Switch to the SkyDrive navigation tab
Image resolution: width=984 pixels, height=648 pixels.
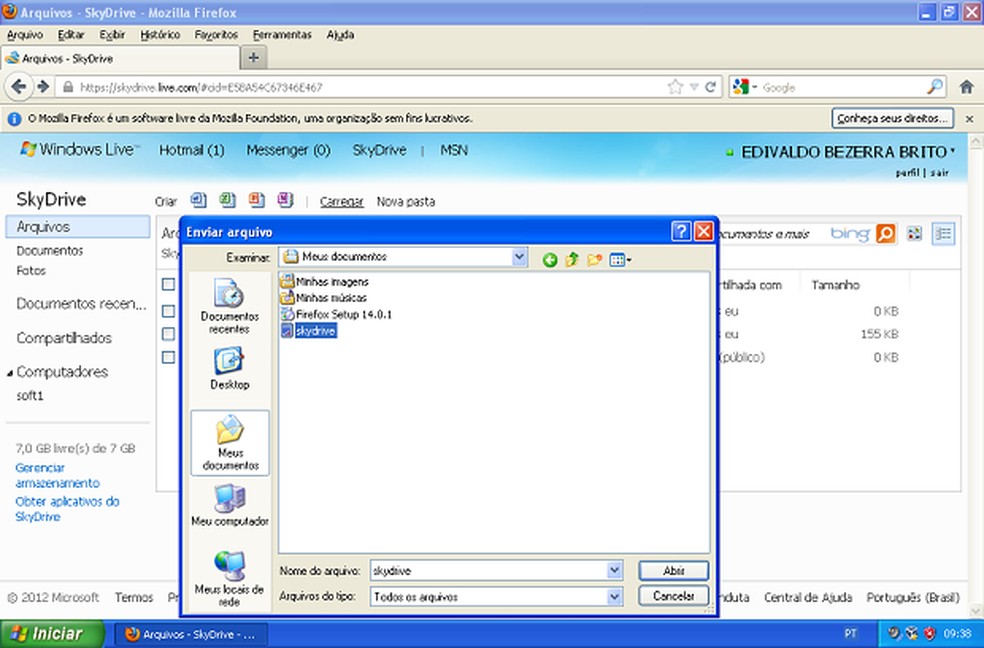pos(379,150)
